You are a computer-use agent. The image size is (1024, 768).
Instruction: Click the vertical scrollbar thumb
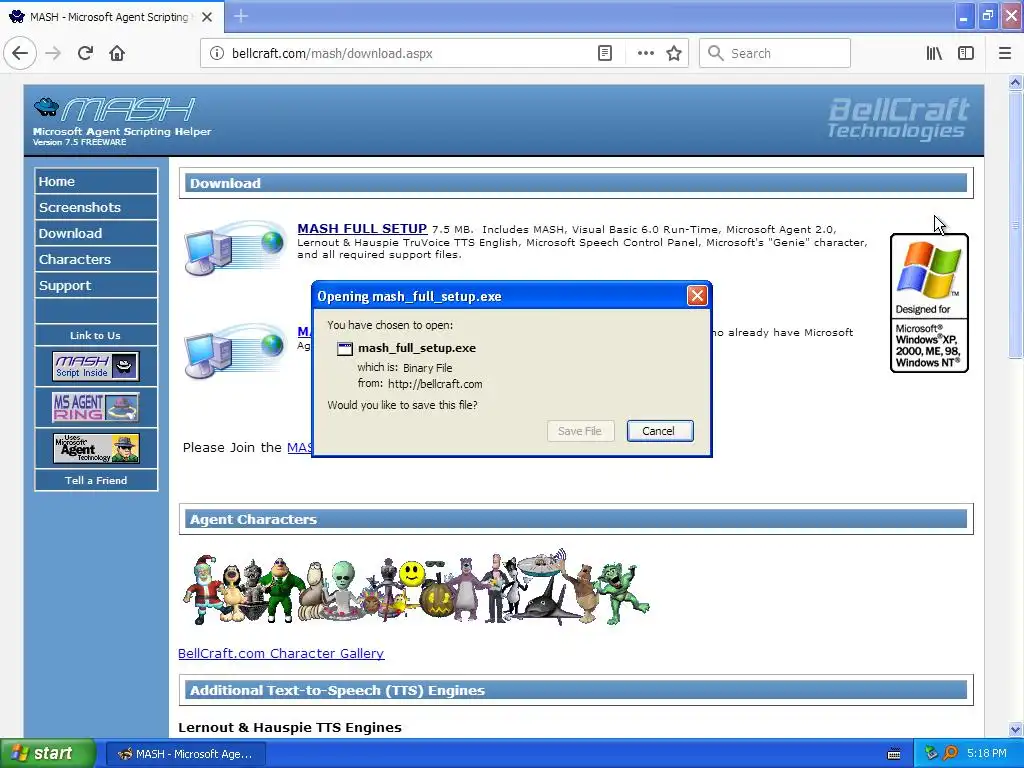click(x=1015, y=225)
